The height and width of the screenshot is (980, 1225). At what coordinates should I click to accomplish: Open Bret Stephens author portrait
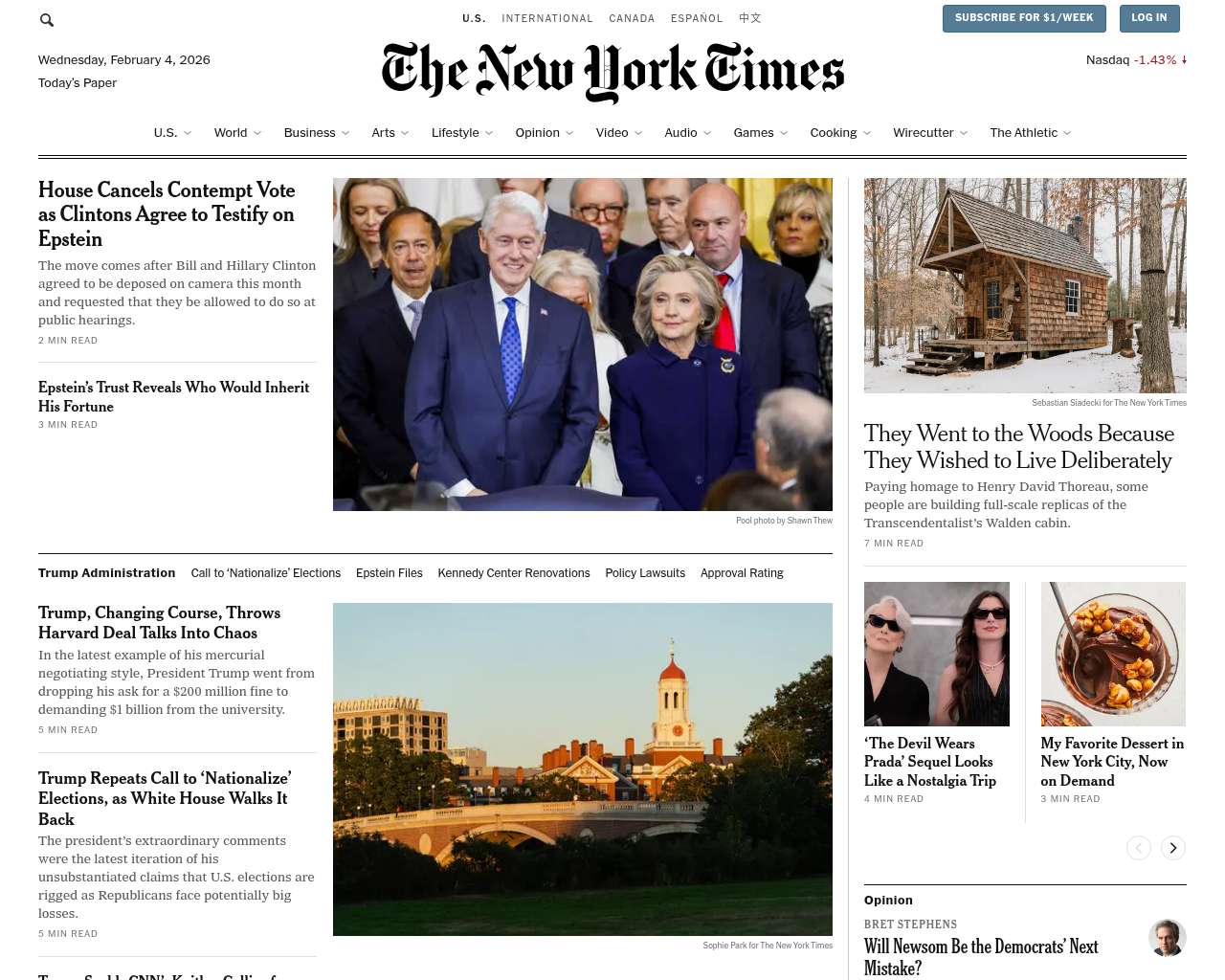point(1168,938)
